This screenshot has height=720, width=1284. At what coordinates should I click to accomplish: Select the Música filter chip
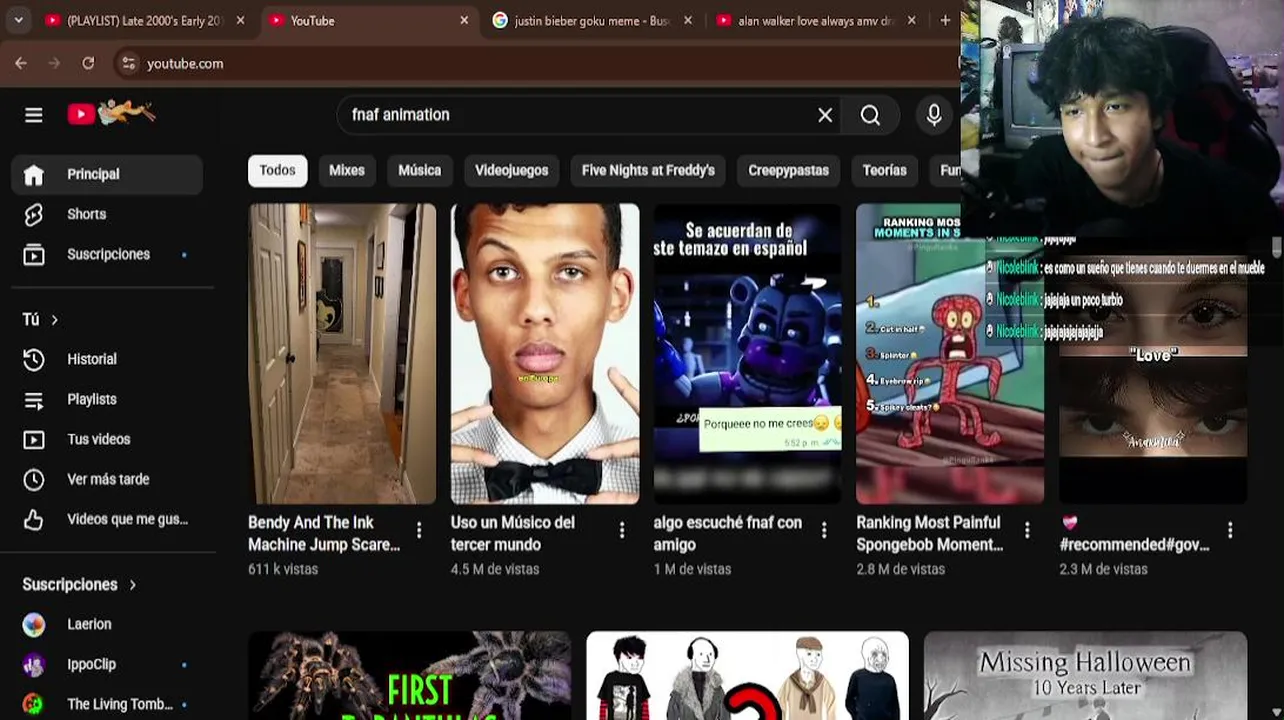tap(419, 171)
